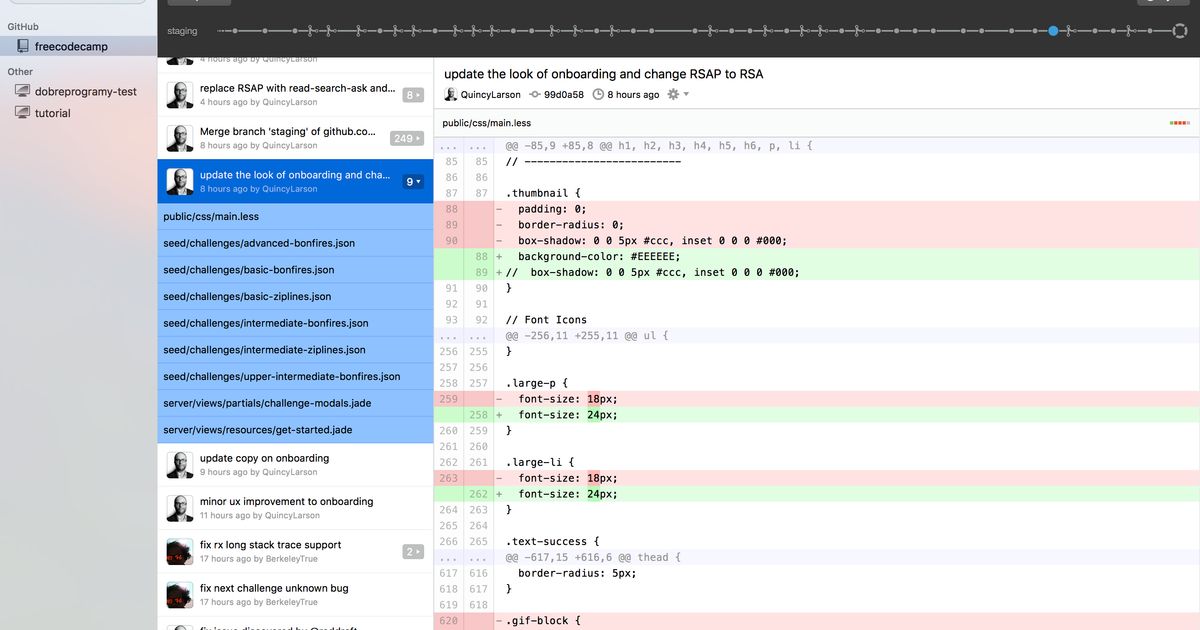1200x630 pixels.
Task: Click BerkeleyTrue's avatar on 'fix rx long stack trace support'
Action: point(180,551)
